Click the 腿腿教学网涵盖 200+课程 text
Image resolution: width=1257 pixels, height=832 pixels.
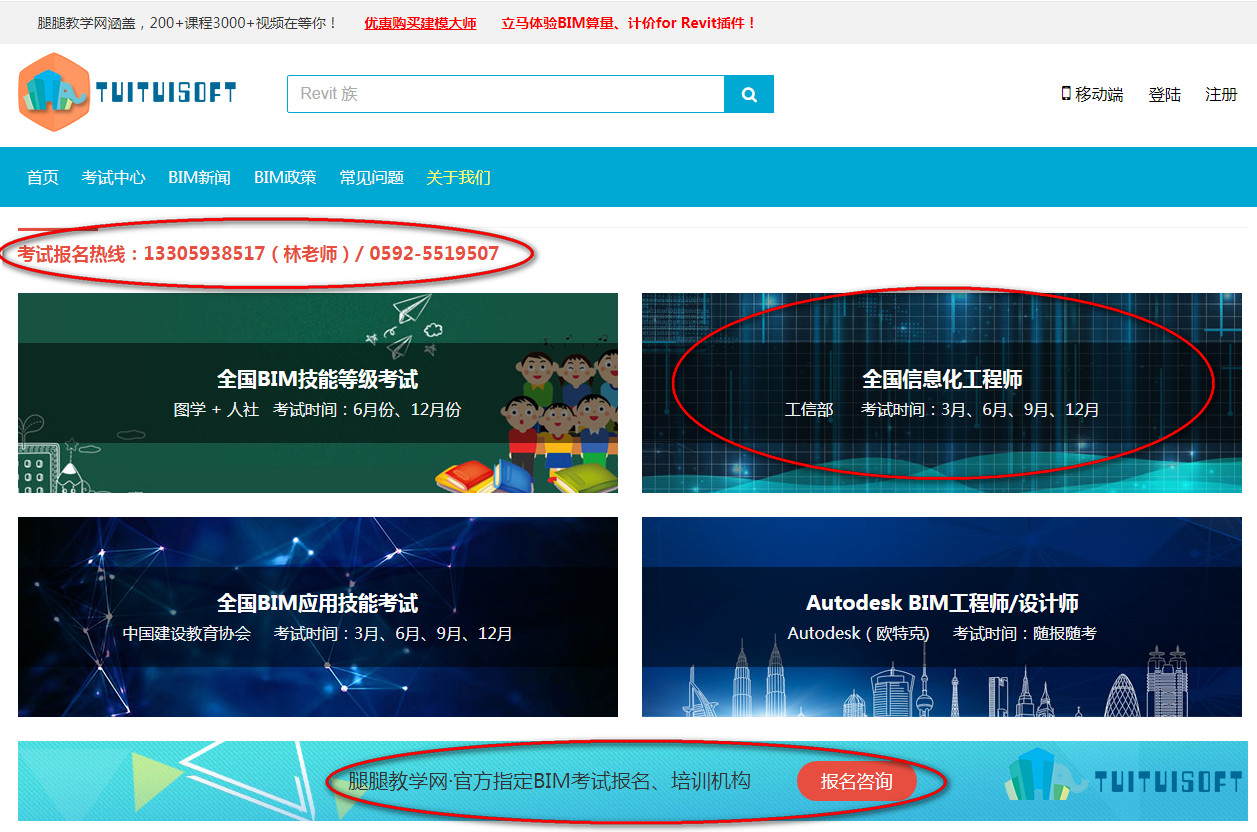pyautogui.click(x=188, y=23)
